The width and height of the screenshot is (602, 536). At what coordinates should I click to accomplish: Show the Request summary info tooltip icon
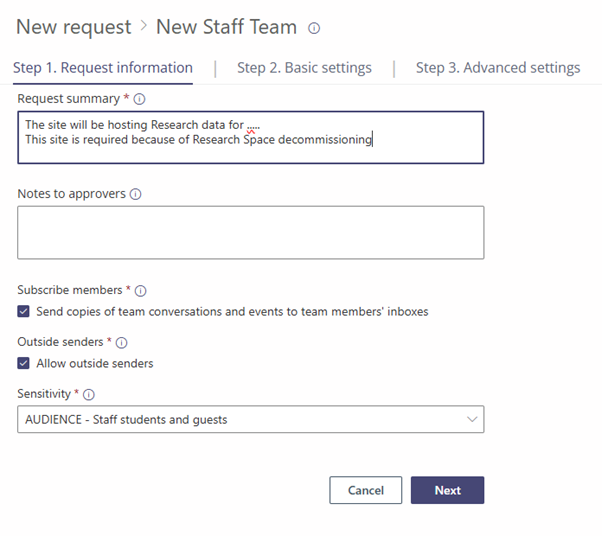click(140, 99)
